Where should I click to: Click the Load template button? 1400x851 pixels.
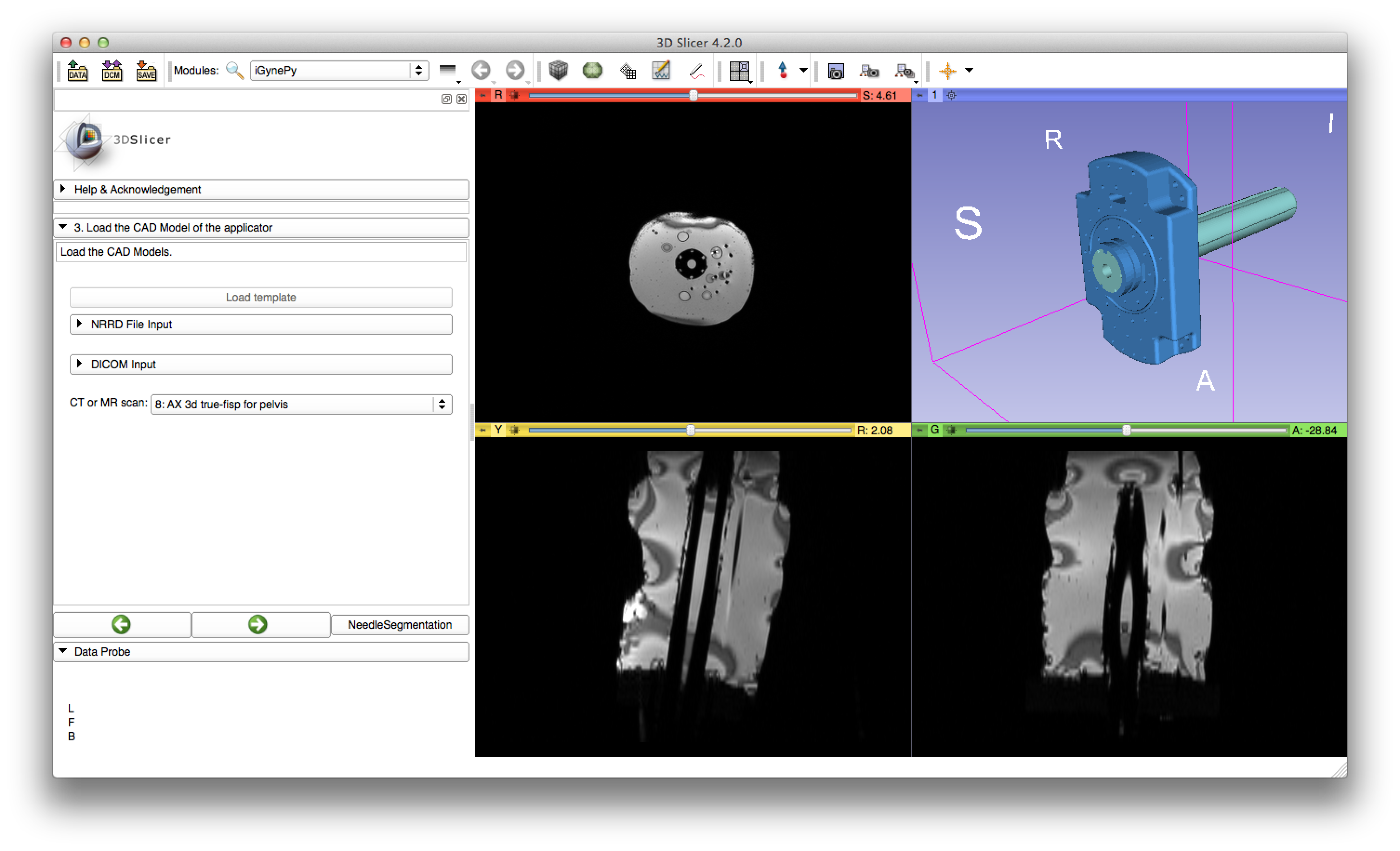pos(261,297)
